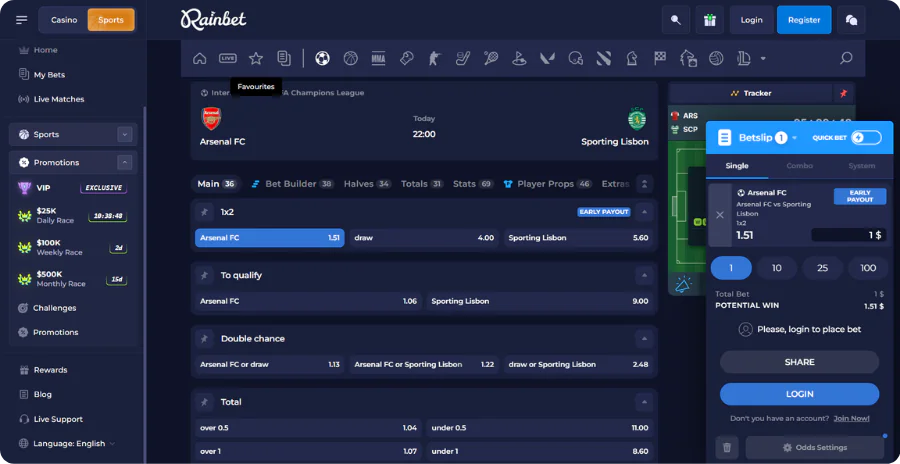This screenshot has width=900, height=464.
Task: Switch betslip to Combo tab
Action: click(800, 165)
